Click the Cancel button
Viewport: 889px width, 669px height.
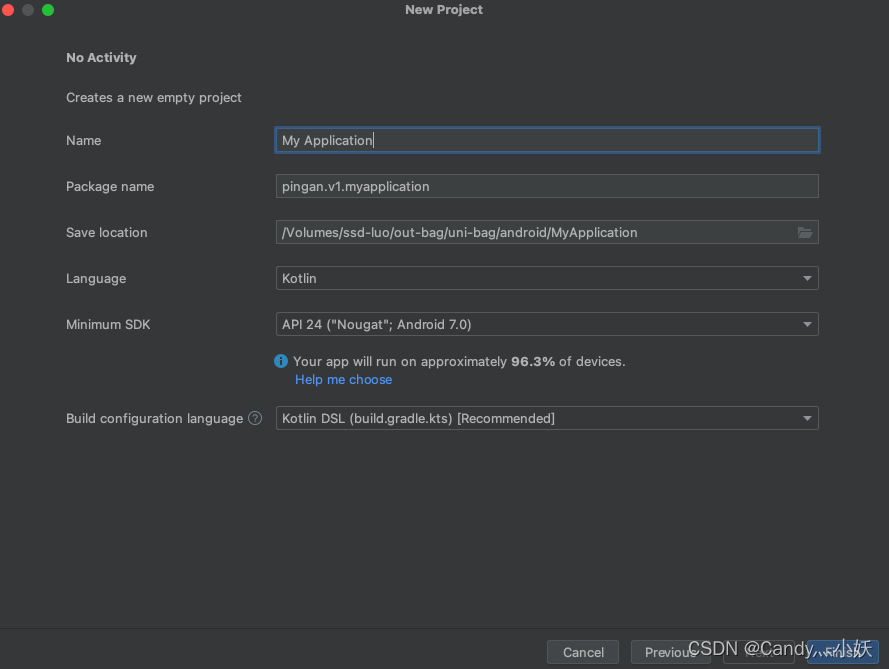pos(582,652)
